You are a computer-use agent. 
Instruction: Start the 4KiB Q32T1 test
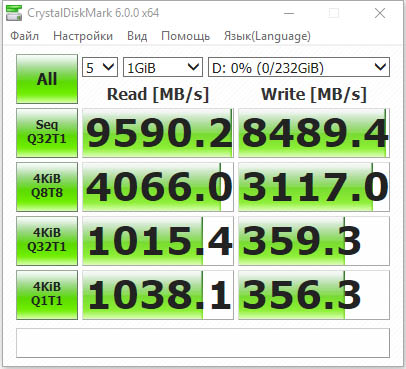47,241
